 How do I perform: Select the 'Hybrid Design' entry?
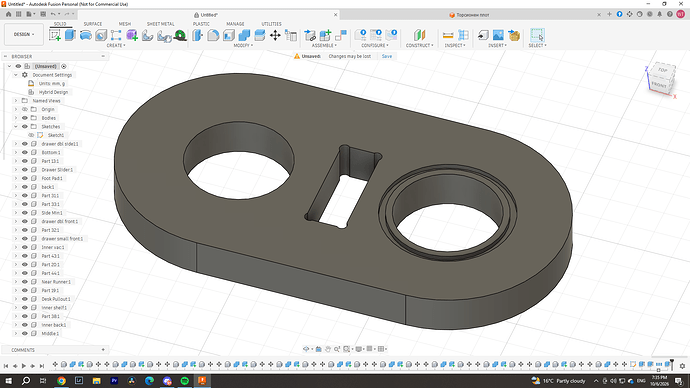point(53,92)
